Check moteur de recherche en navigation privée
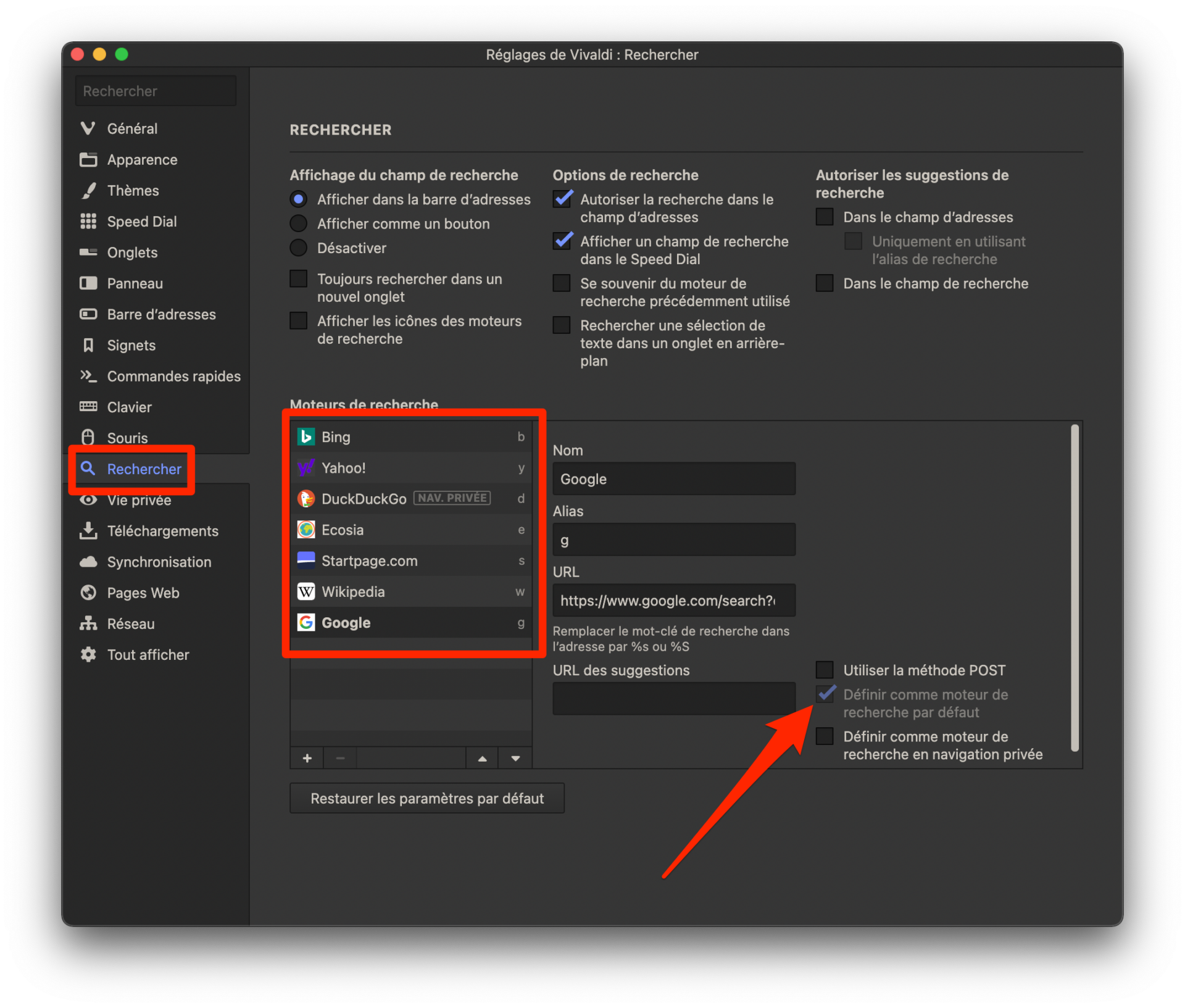Viewport: 1185px width, 1008px height. tap(825, 736)
